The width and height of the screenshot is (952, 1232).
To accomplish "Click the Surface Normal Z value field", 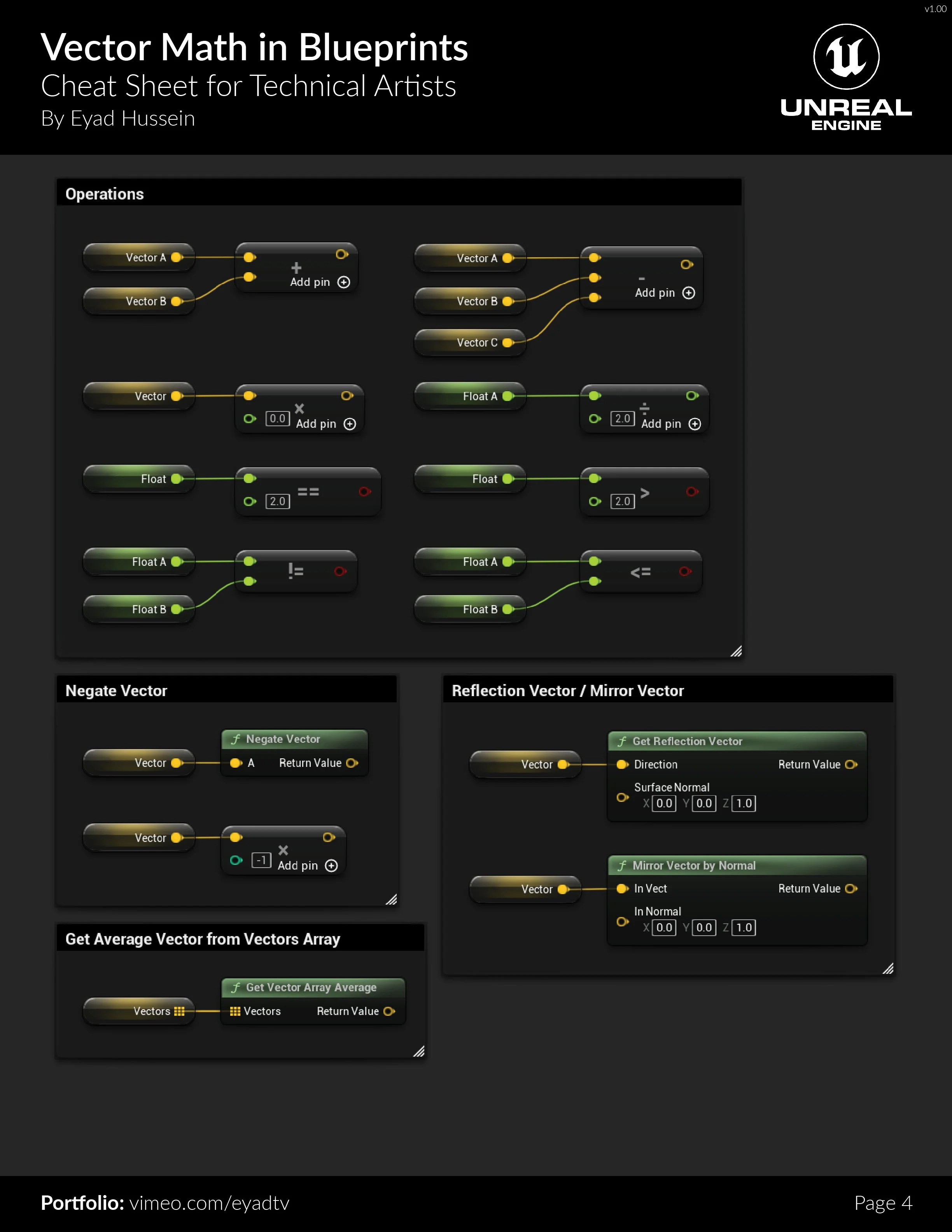I will click(x=743, y=803).
